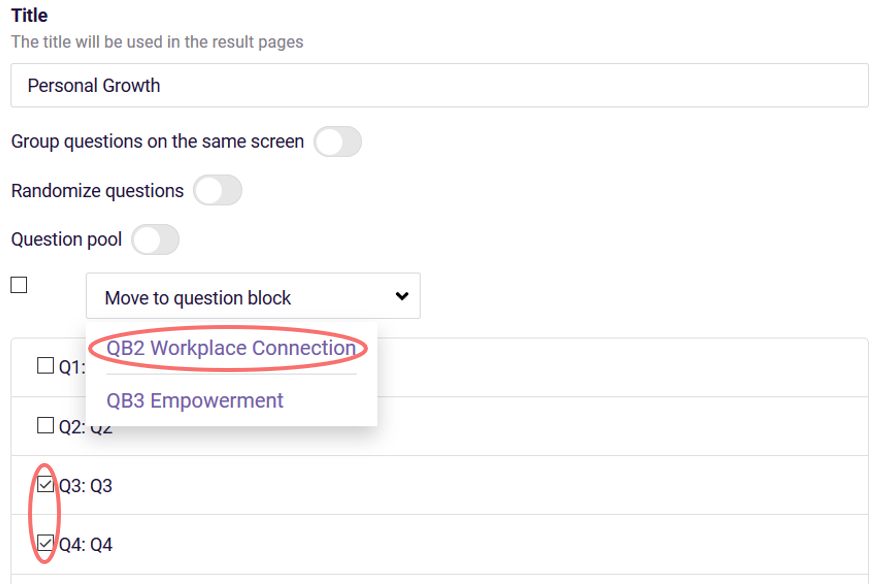The image size is (880, 588).
Task: Choose 'QB3 Empowerment' from the dropdown options
Action: coord(195,400)
